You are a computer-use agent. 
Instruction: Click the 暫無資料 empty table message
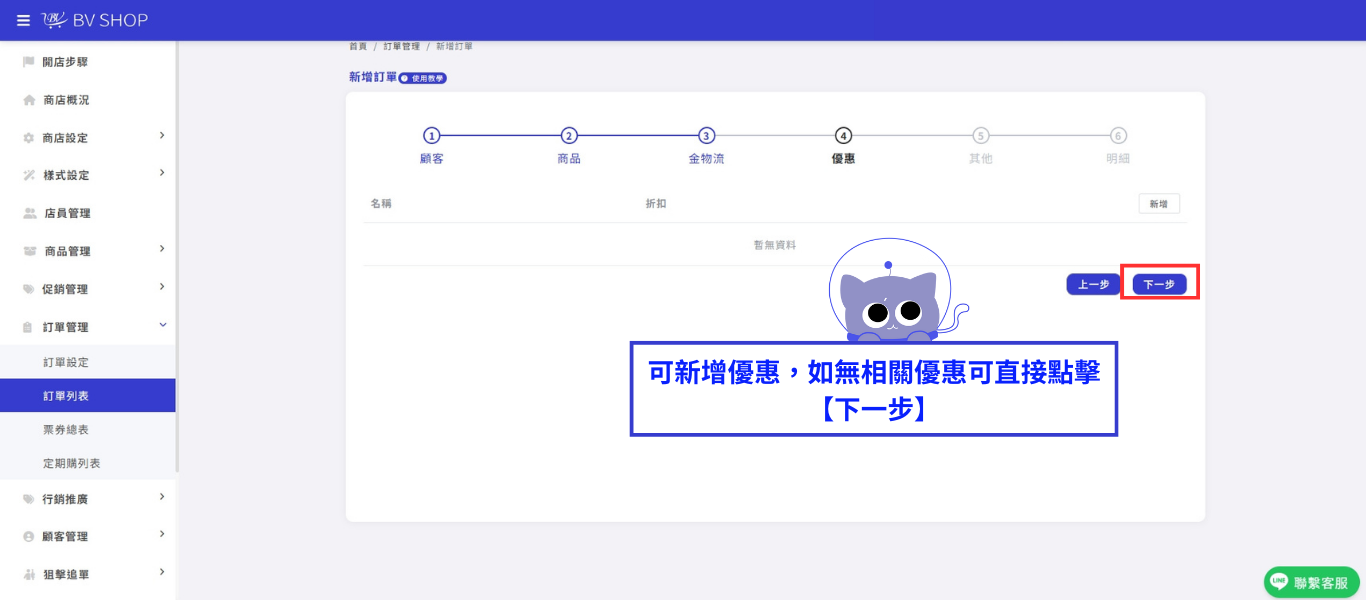pyautogui.click(x=775, y=245)
